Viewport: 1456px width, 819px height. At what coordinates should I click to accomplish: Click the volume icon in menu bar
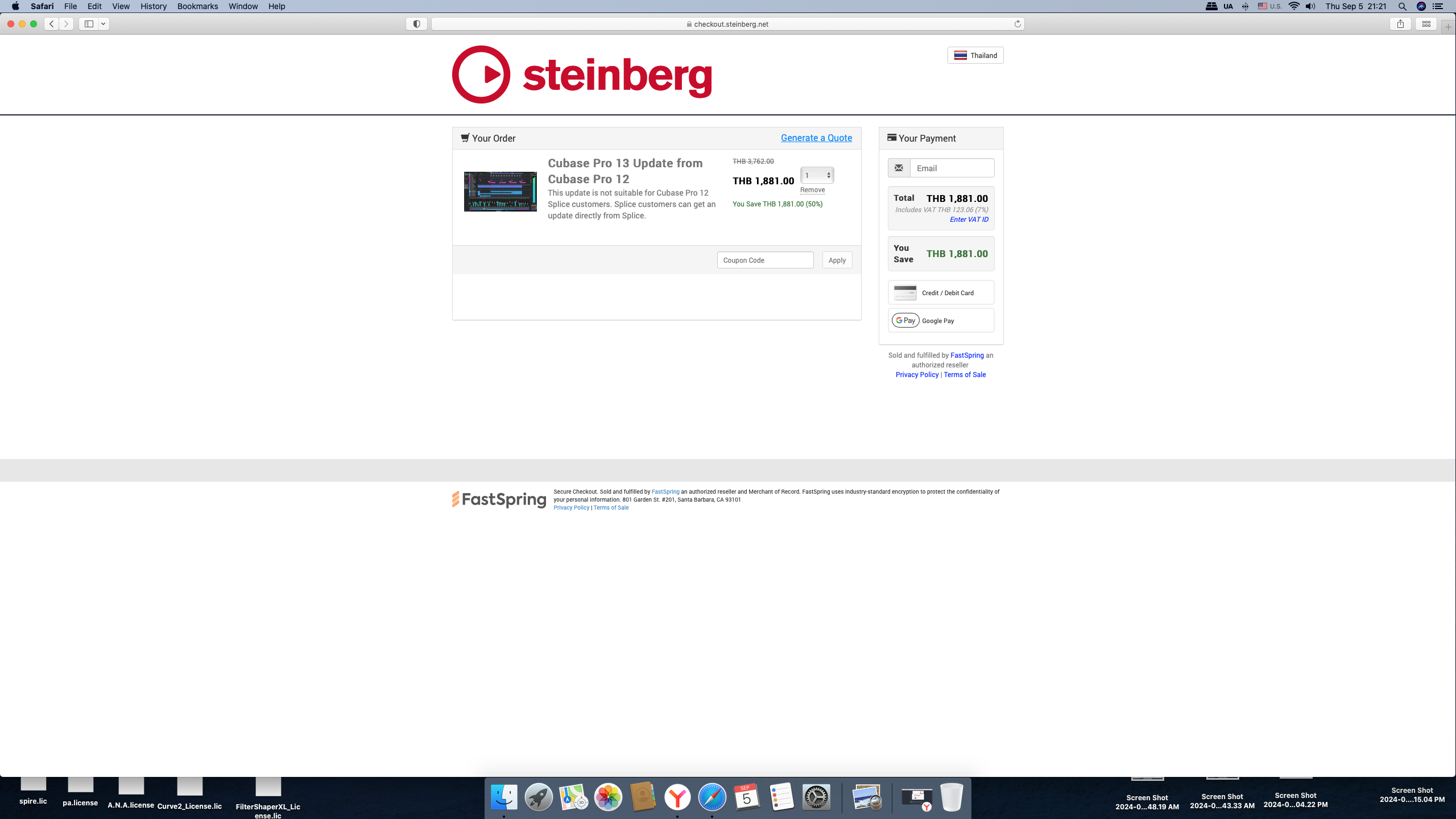(x=1310, y=6)
